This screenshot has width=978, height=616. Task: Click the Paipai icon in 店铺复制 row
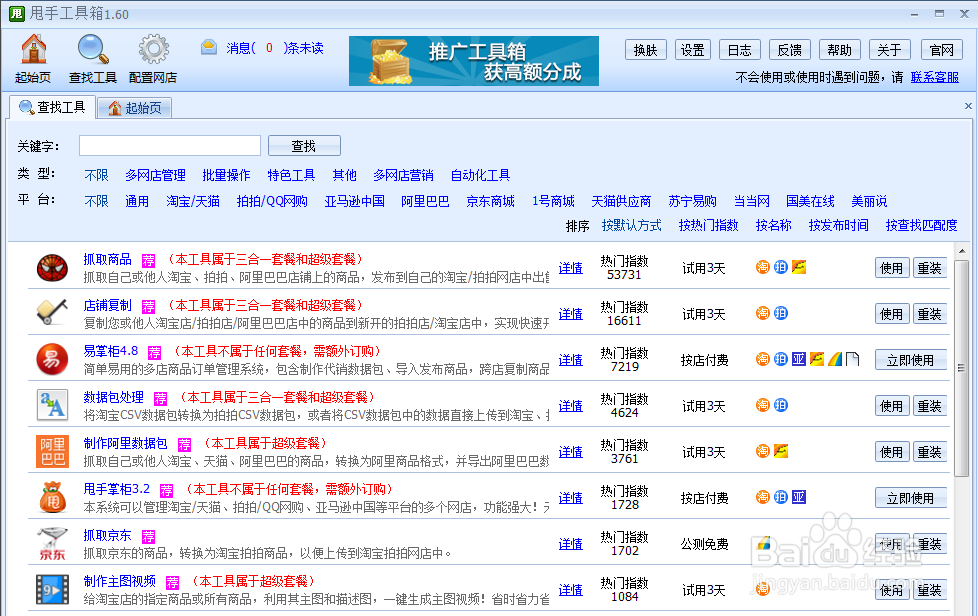point(780,312)
